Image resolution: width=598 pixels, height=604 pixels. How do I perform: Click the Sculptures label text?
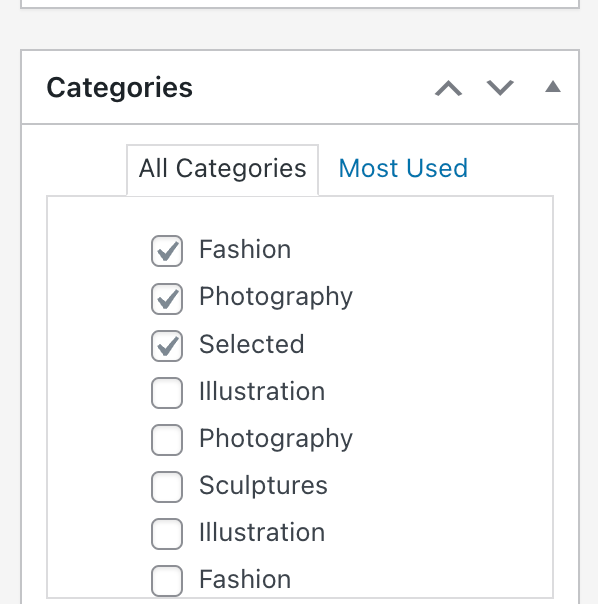263,485
